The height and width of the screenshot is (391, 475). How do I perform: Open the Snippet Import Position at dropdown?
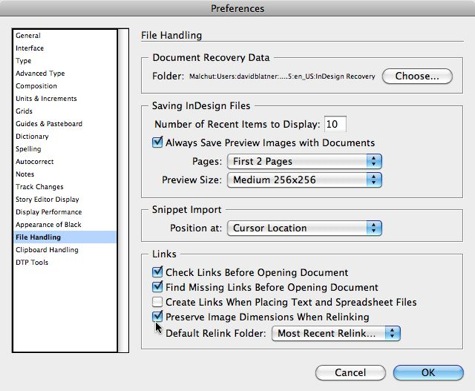click(304, 228)
